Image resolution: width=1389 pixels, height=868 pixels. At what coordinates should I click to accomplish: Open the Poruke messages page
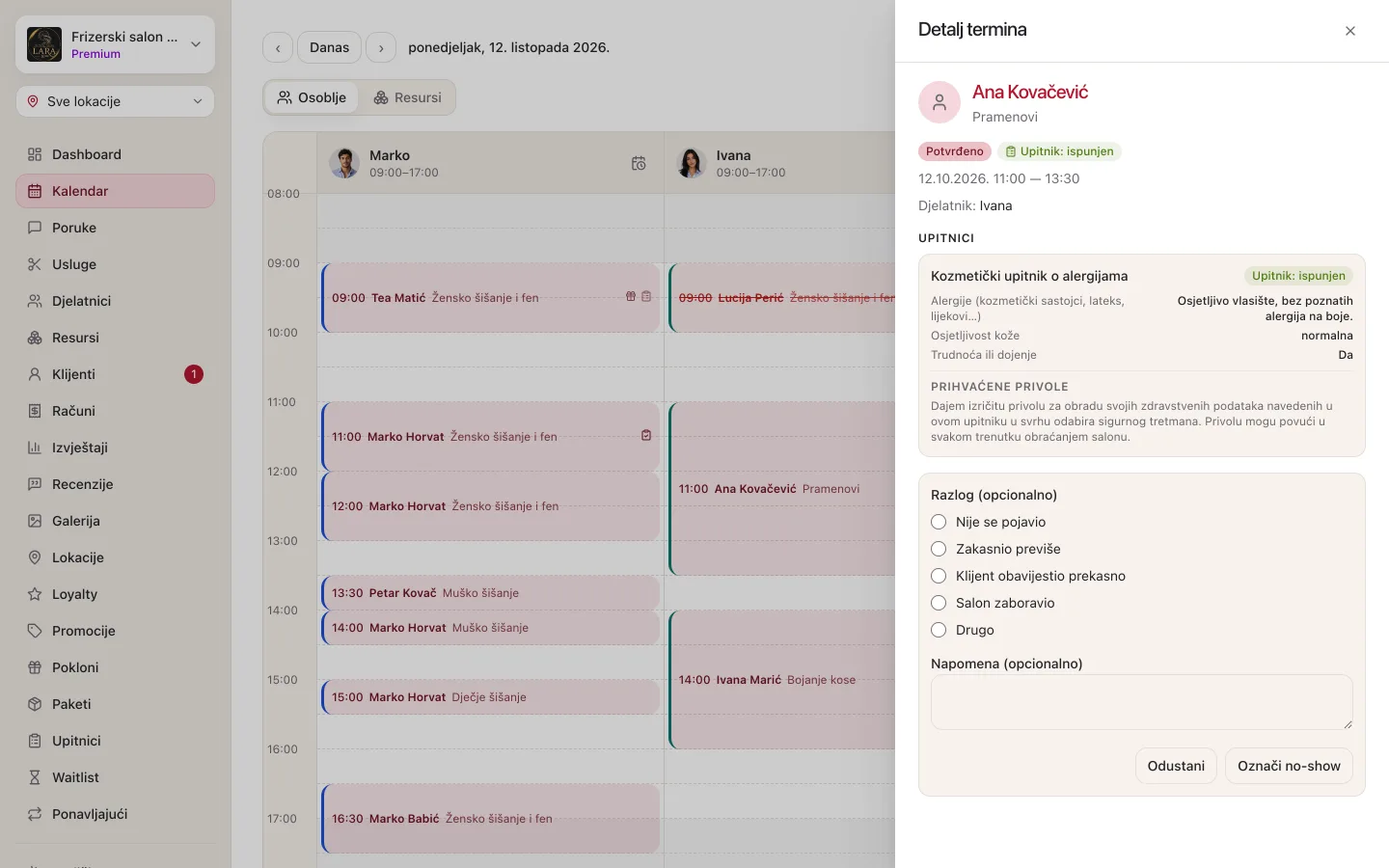[x=115, y=228]
